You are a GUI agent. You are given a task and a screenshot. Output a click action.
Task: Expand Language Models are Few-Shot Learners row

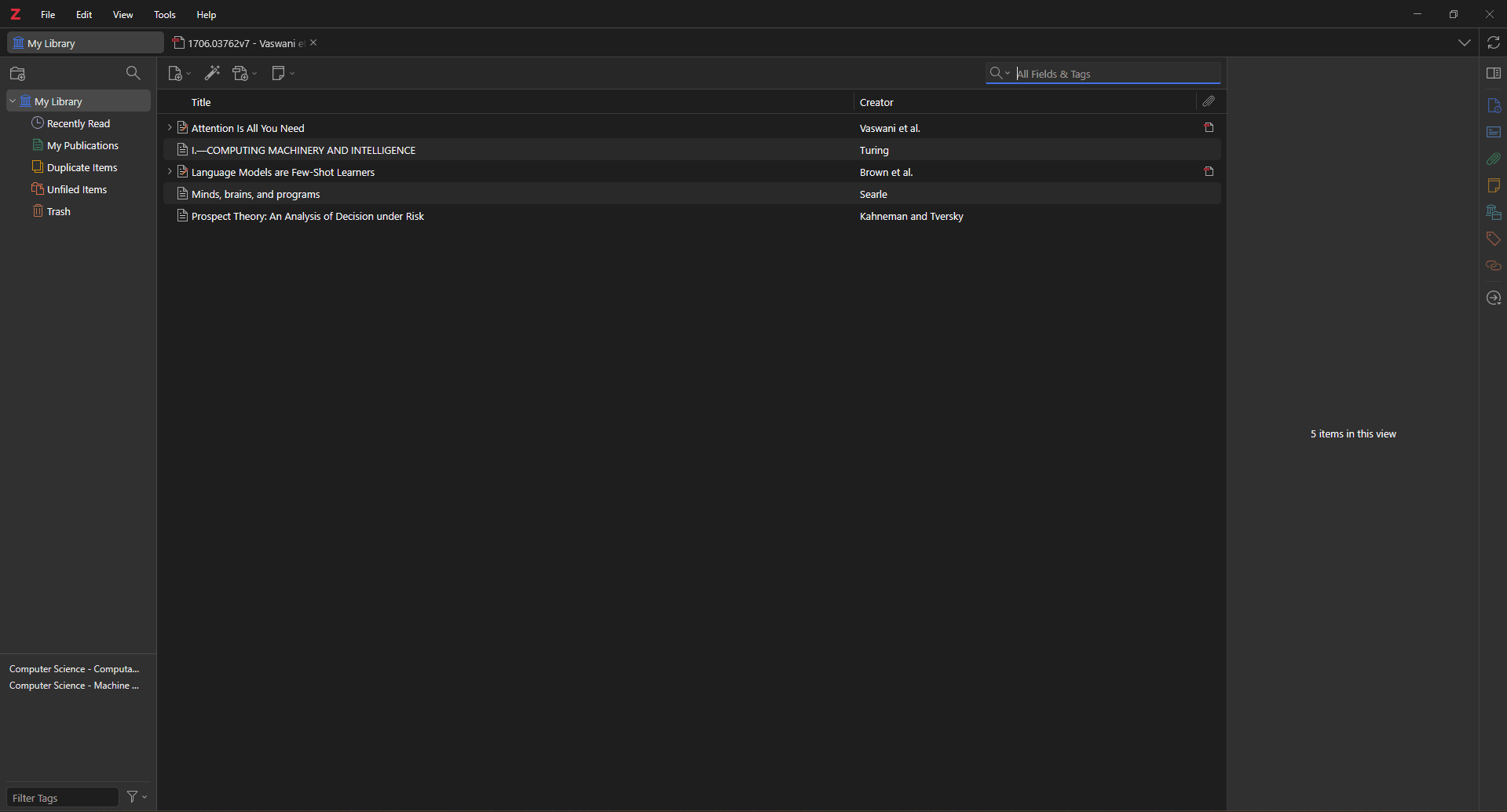pos(170,172)
